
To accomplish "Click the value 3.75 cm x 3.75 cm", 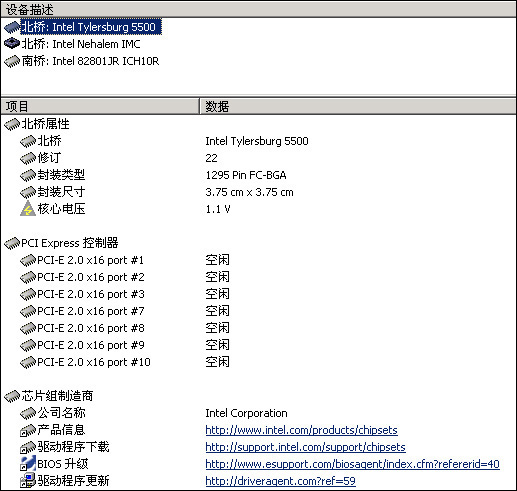I will click(x=249, y=192).
